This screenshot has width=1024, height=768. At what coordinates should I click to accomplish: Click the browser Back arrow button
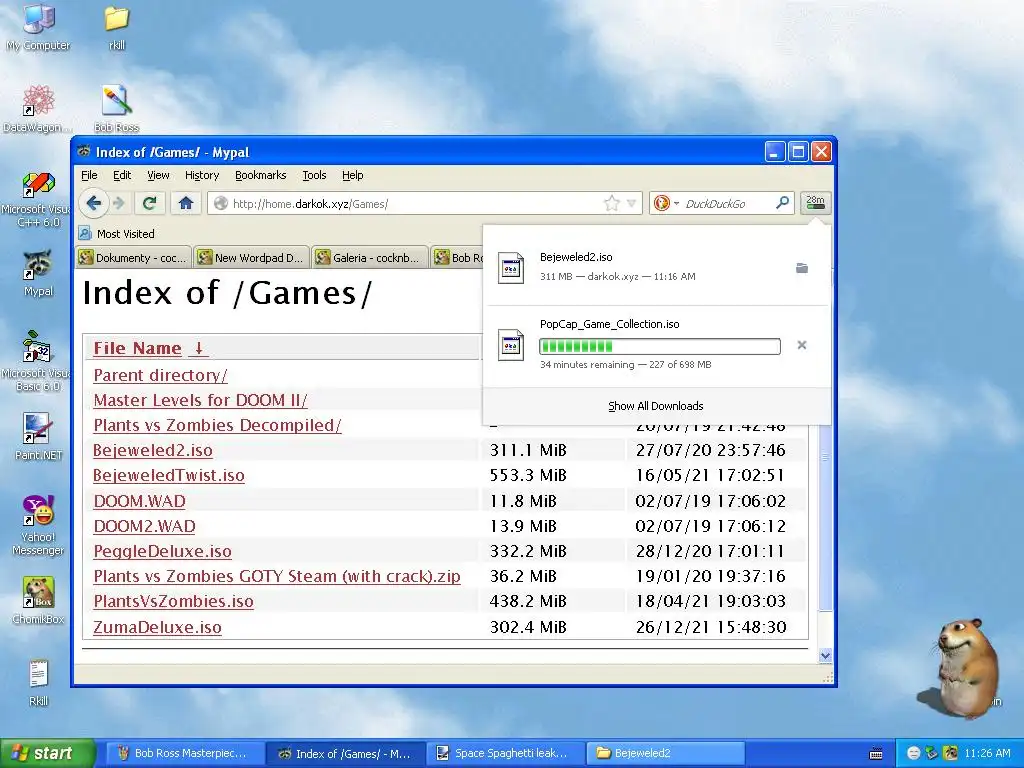[93, 203]
